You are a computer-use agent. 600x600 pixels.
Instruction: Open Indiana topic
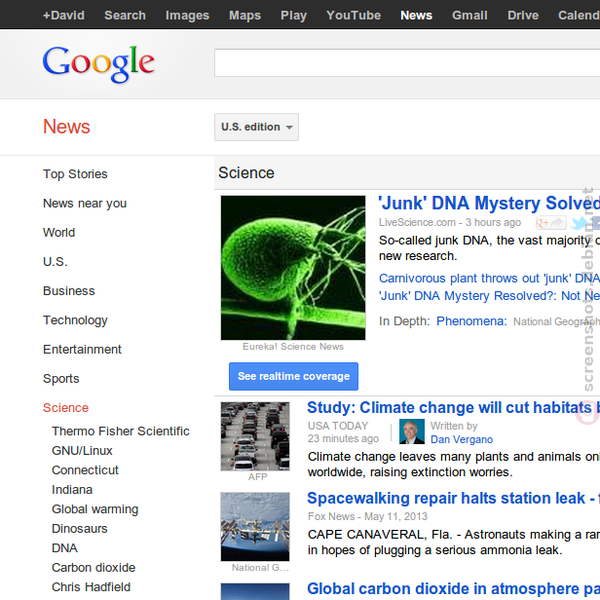pyautogui.click(x=72, y=490)
